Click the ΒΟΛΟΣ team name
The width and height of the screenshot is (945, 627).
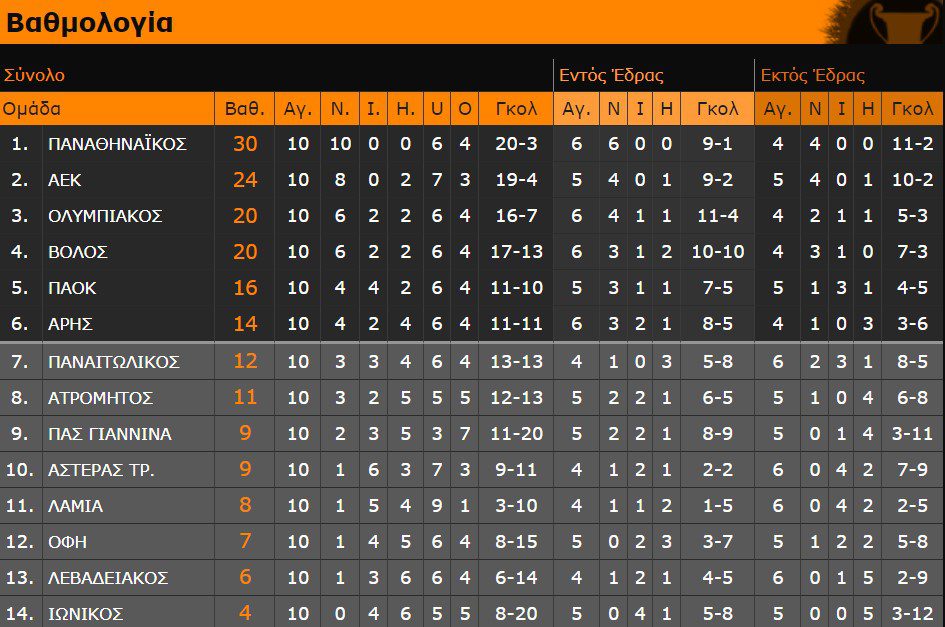point(78,252)
